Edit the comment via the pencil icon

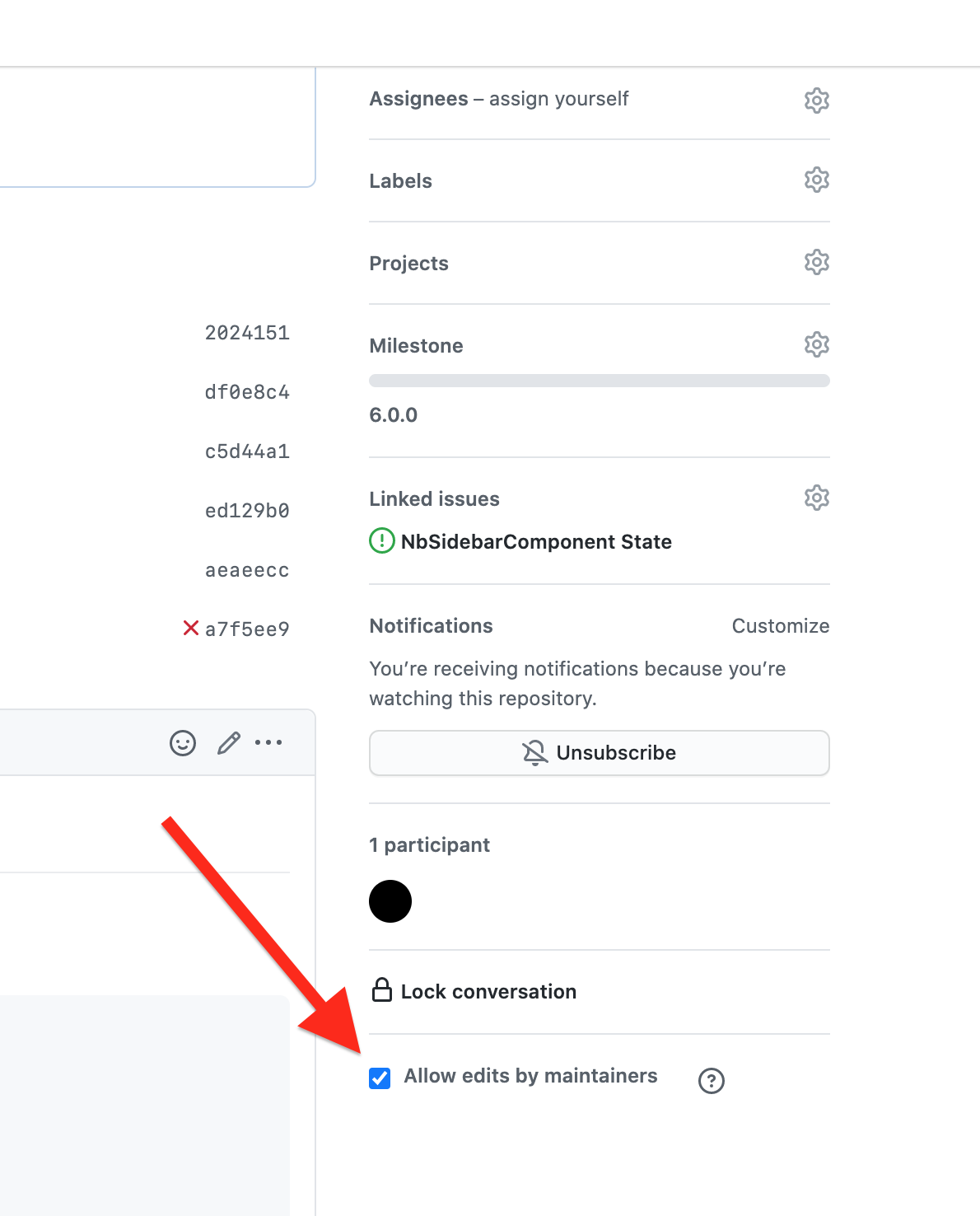229,743
